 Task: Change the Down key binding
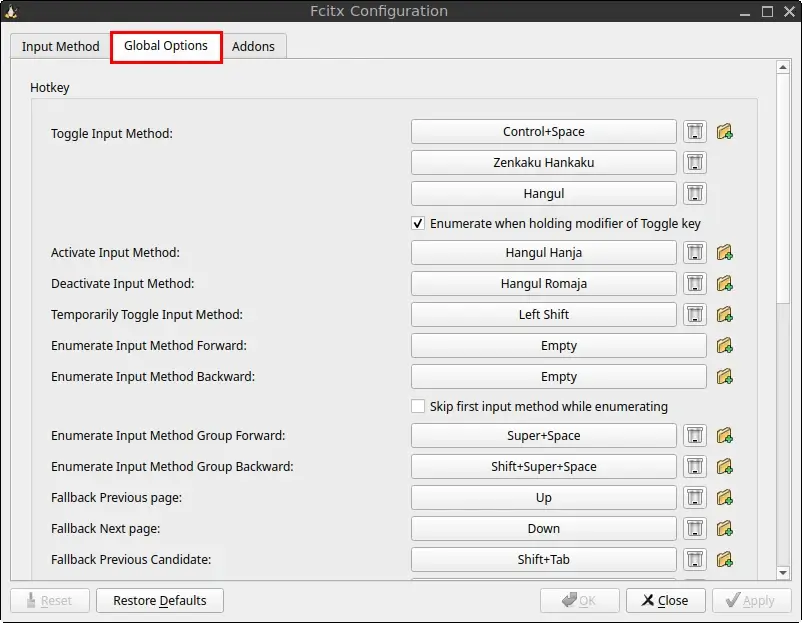click(544, 529)
